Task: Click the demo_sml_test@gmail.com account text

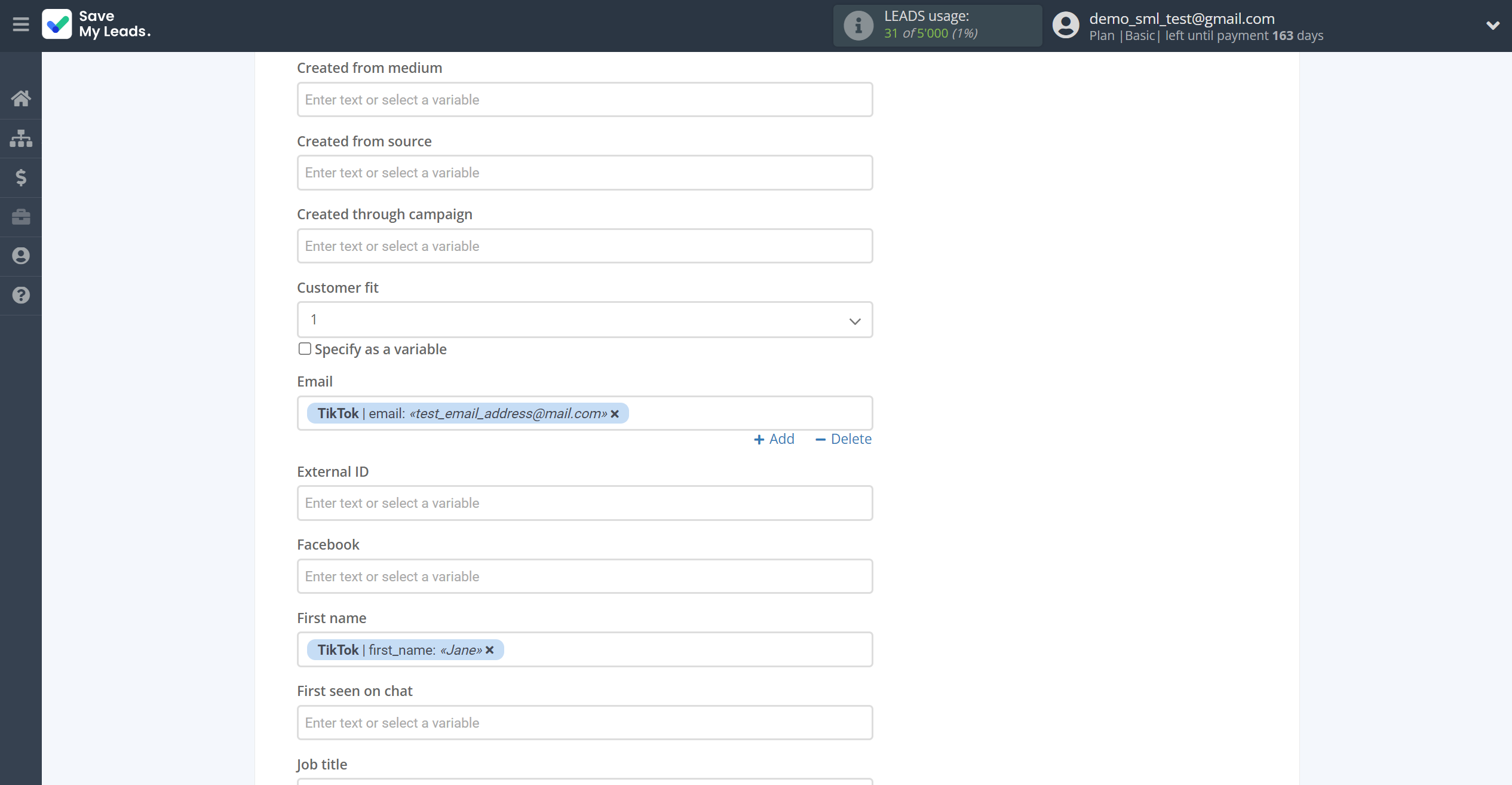Action: [x=1182, y=19]
